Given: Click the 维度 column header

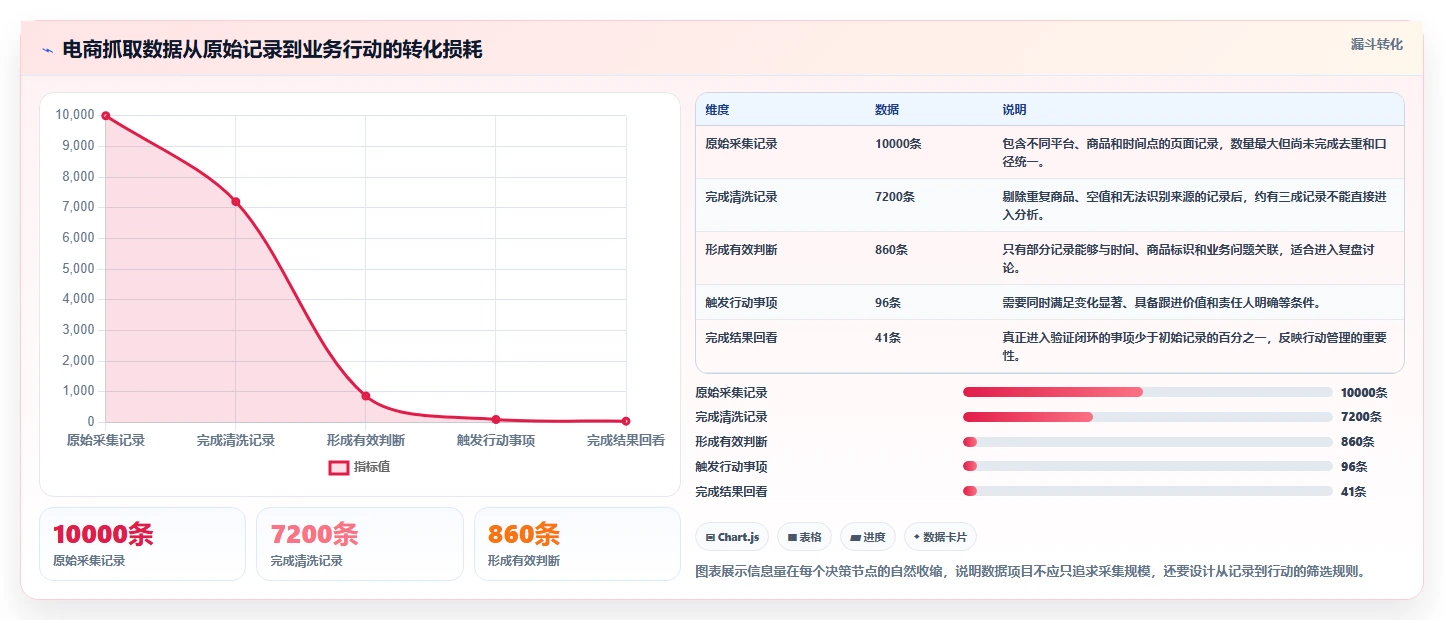Looking at the screenshot, I should 717,110.
